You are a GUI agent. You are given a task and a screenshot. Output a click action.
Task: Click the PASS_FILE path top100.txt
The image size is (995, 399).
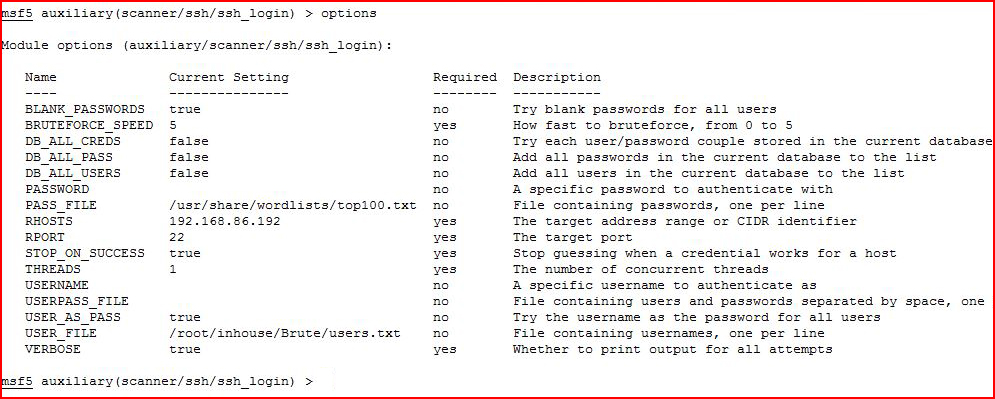click(x=293, y=206)
